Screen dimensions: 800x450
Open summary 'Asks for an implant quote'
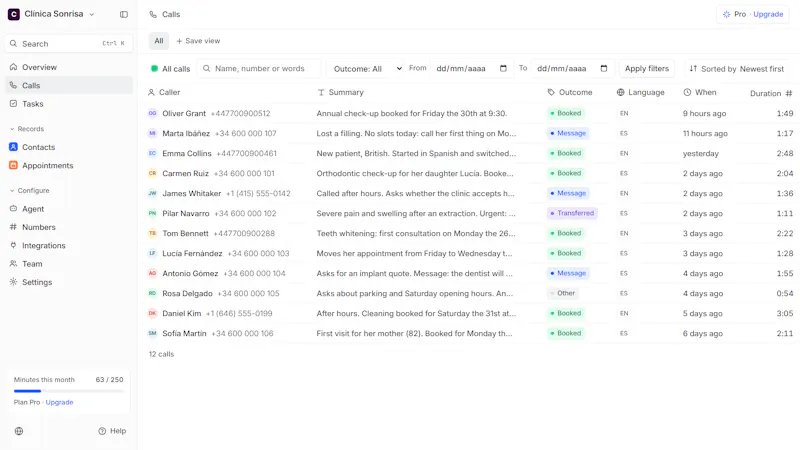coord(414,273)
